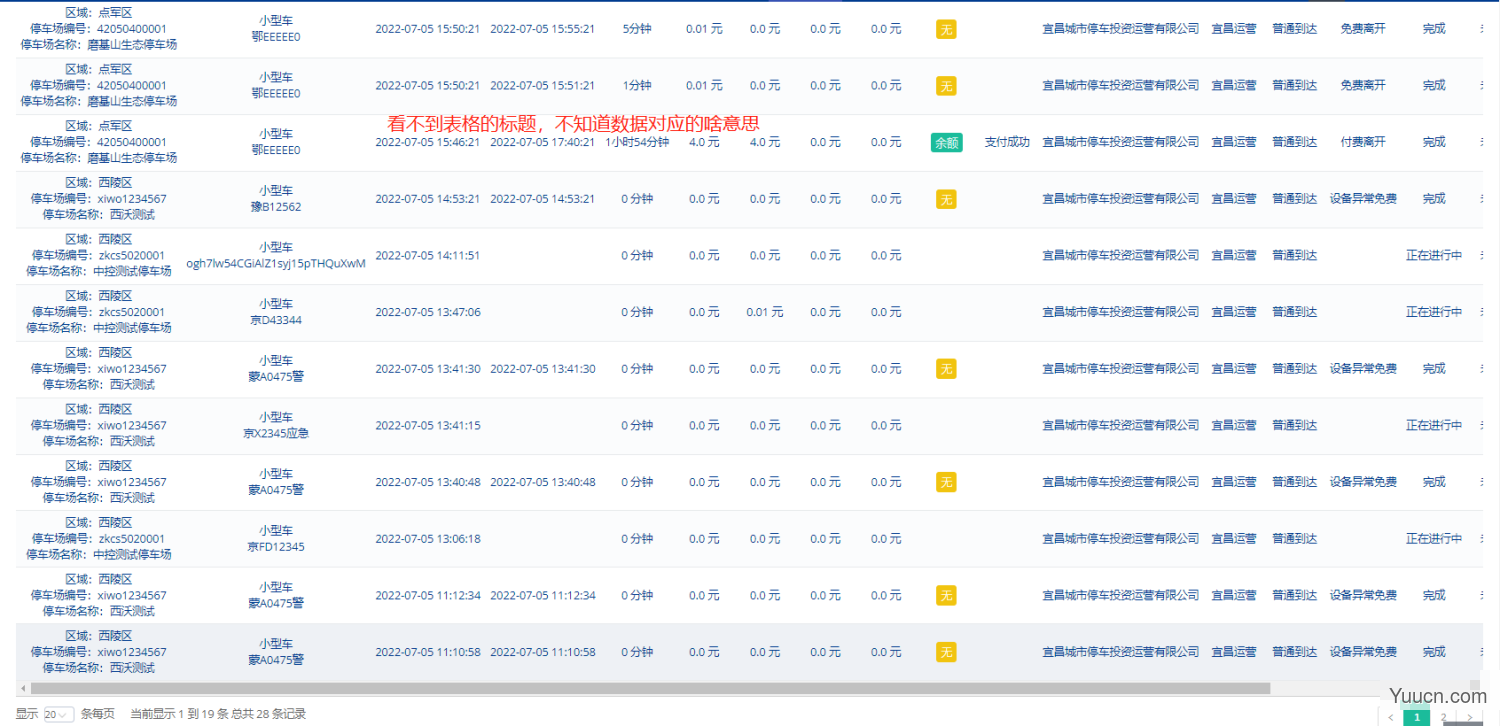Image resolution: width=1500 pixels, height=726 pixels.
Task: Click 正在进行中 status in 13:41:15 row
Action: point(1434,425)
